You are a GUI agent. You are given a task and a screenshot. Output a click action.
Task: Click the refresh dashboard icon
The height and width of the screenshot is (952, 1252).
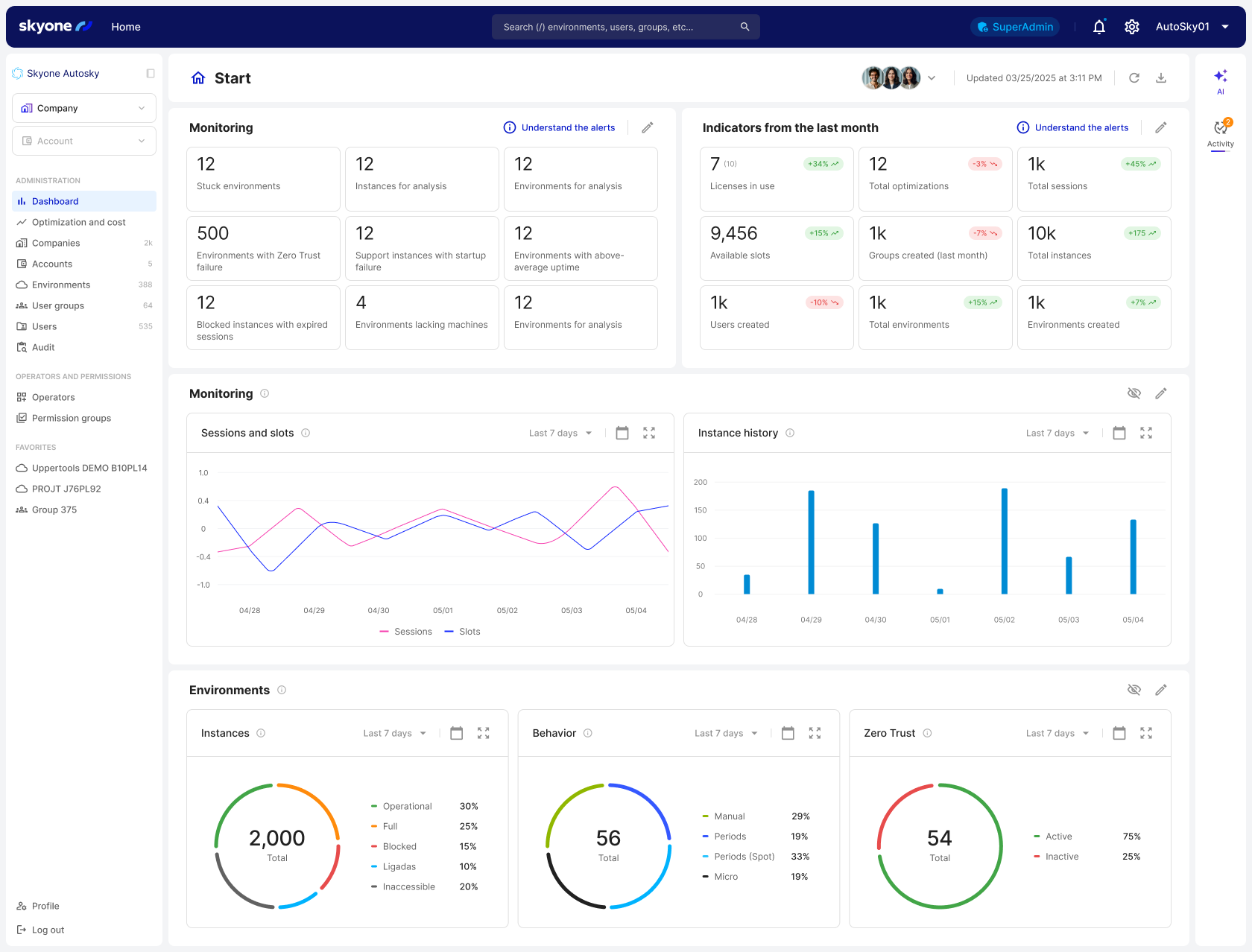click(x=1134, y=78)
